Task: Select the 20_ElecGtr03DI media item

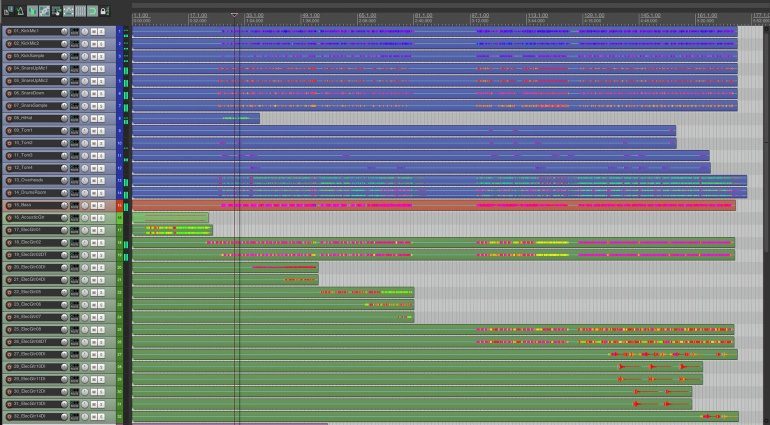Action: pyautogui.click(x=225, y=267)
